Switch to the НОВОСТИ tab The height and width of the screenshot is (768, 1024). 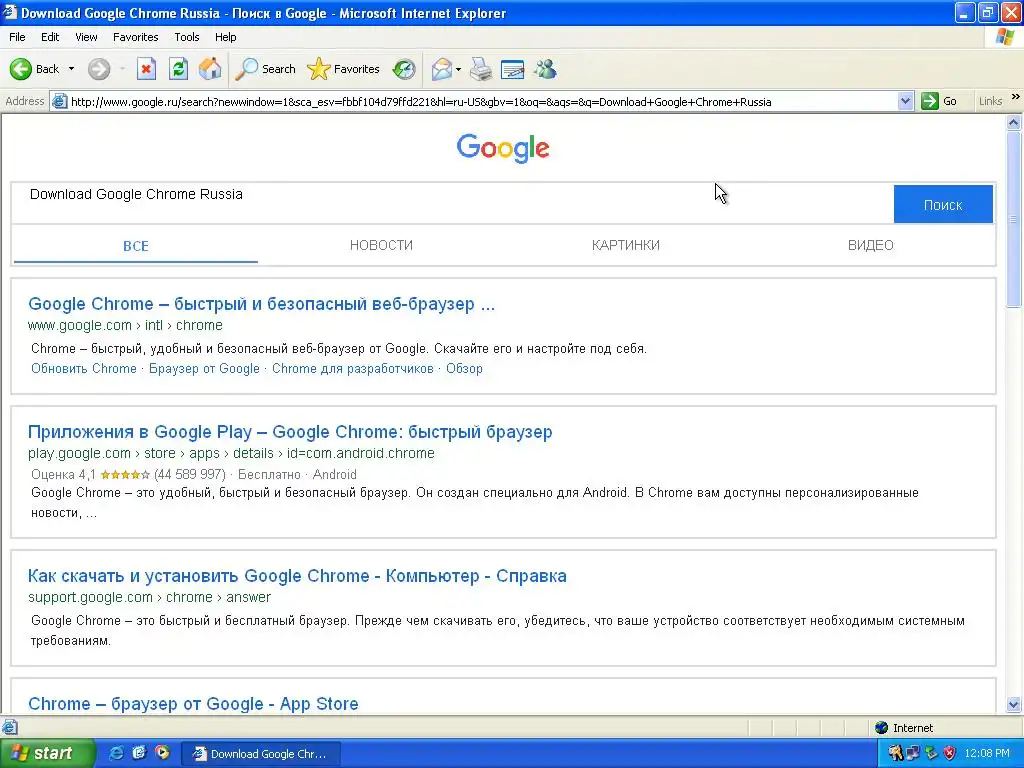tap(381, 246)
